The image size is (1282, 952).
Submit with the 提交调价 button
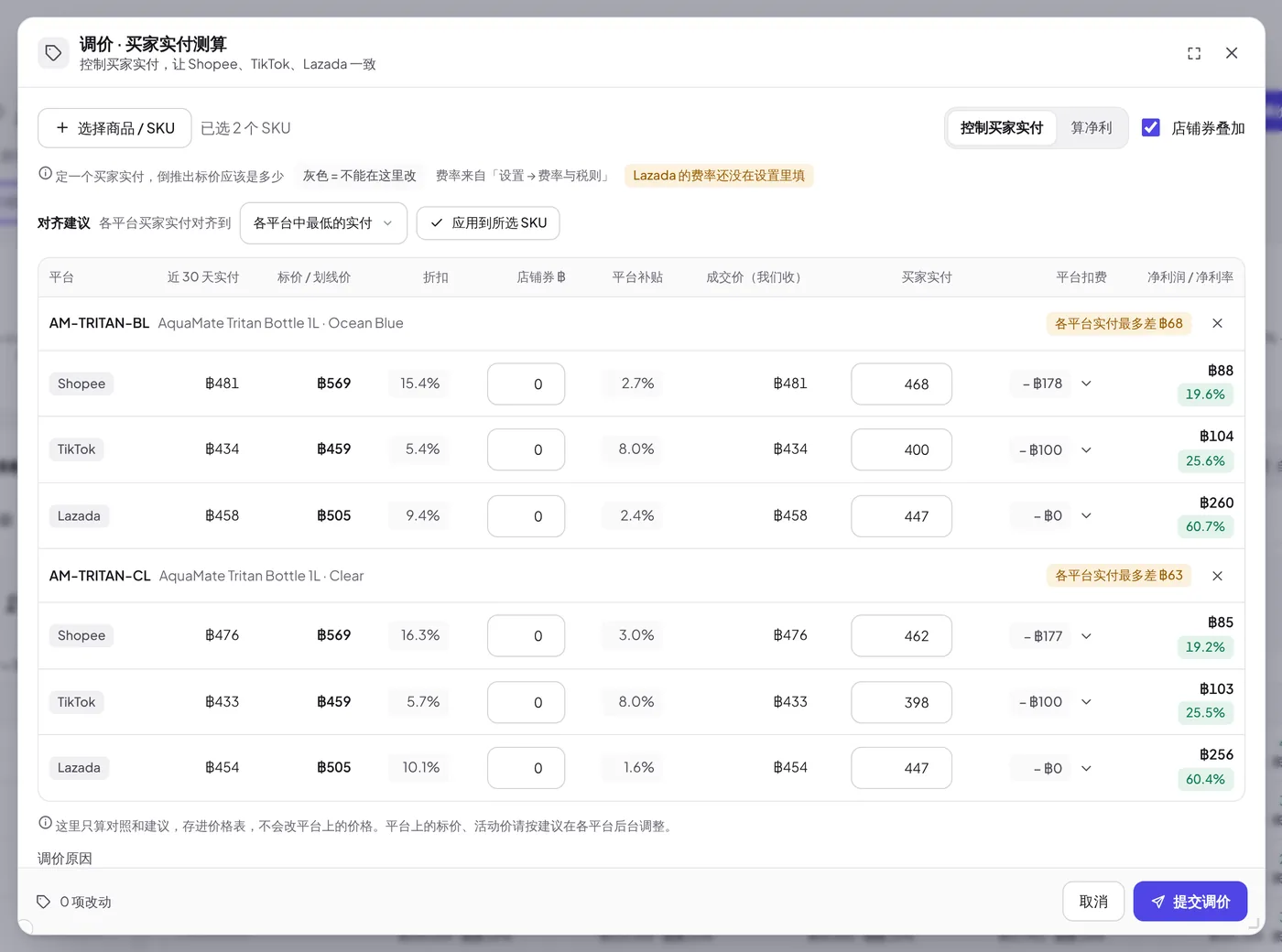[x=1190, y=902]
